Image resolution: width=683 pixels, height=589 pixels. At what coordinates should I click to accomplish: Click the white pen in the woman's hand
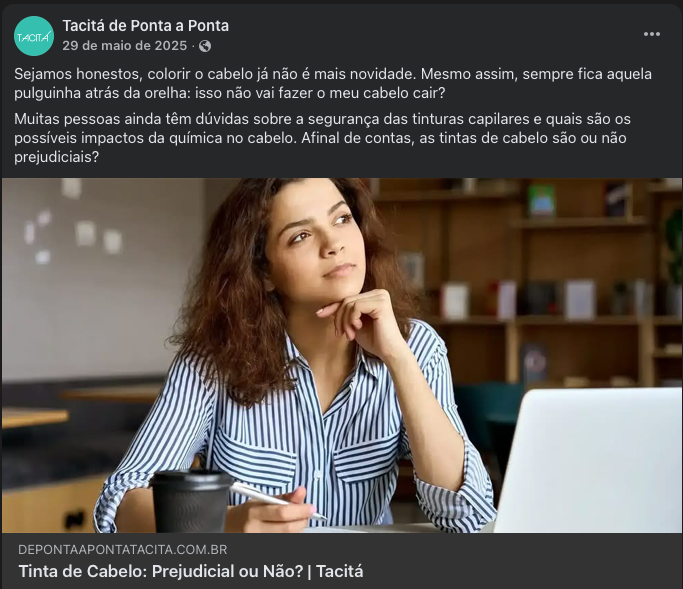tap(279, 501)
